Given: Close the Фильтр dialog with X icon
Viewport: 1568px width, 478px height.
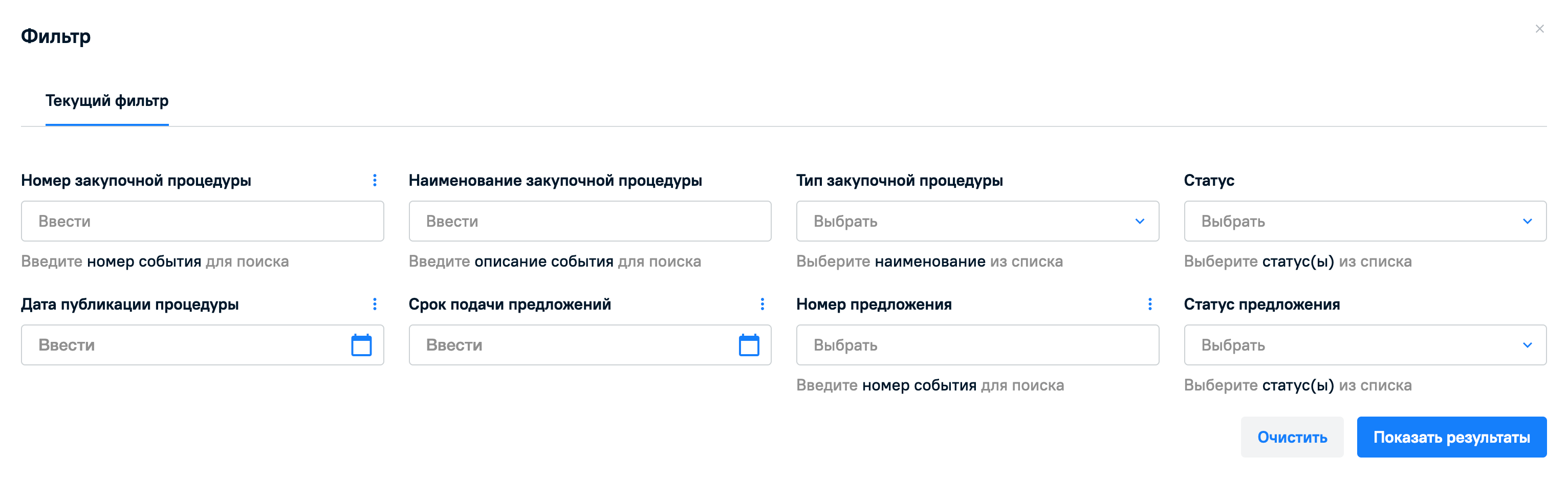Looking at the screenshot, I should pos(1539,29).
